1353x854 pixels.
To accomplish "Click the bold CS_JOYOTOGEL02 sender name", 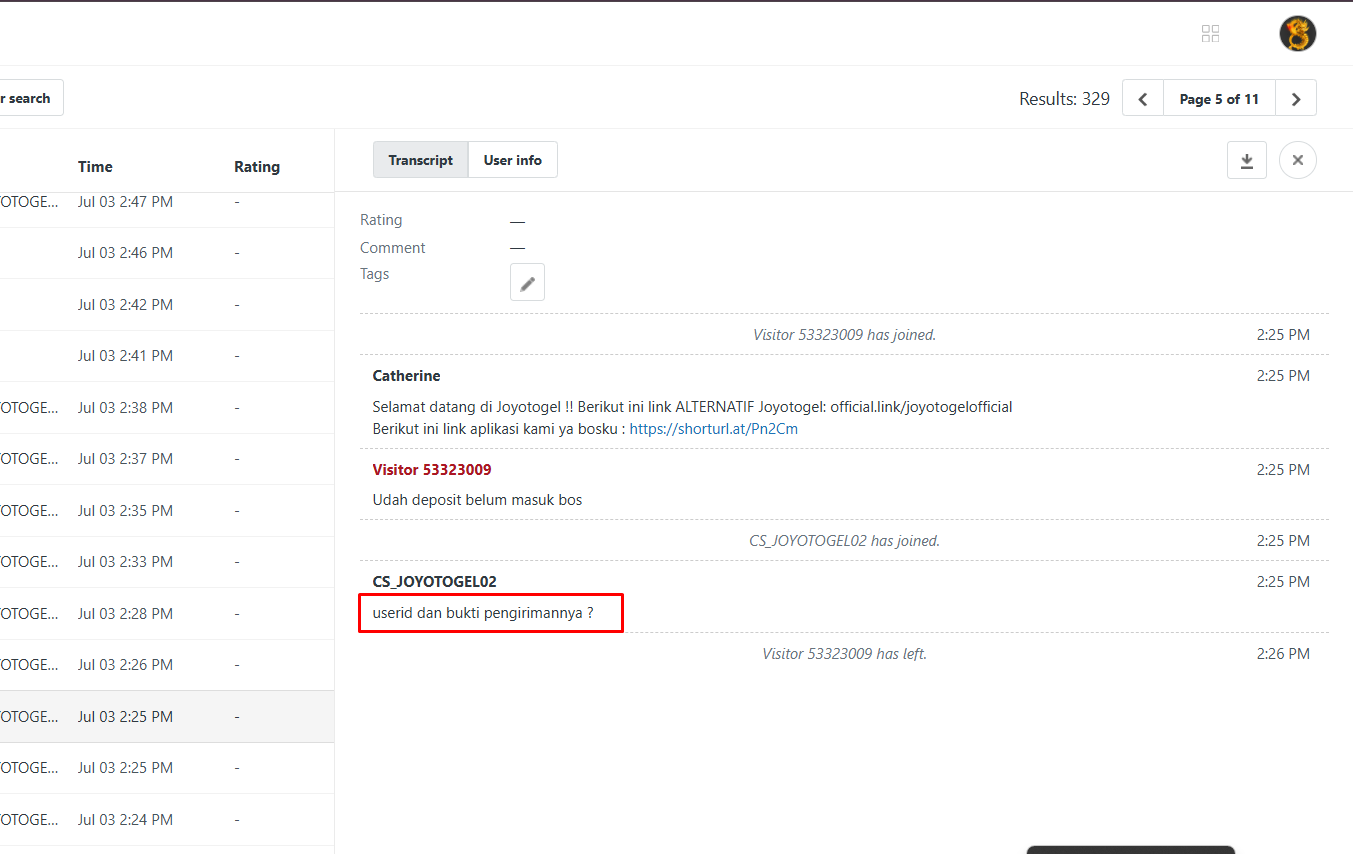I will coord(435,582).
